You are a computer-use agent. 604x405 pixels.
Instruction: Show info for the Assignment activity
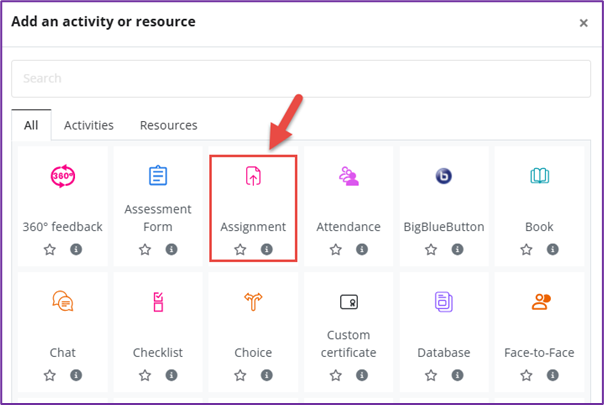tap(267, 250)
